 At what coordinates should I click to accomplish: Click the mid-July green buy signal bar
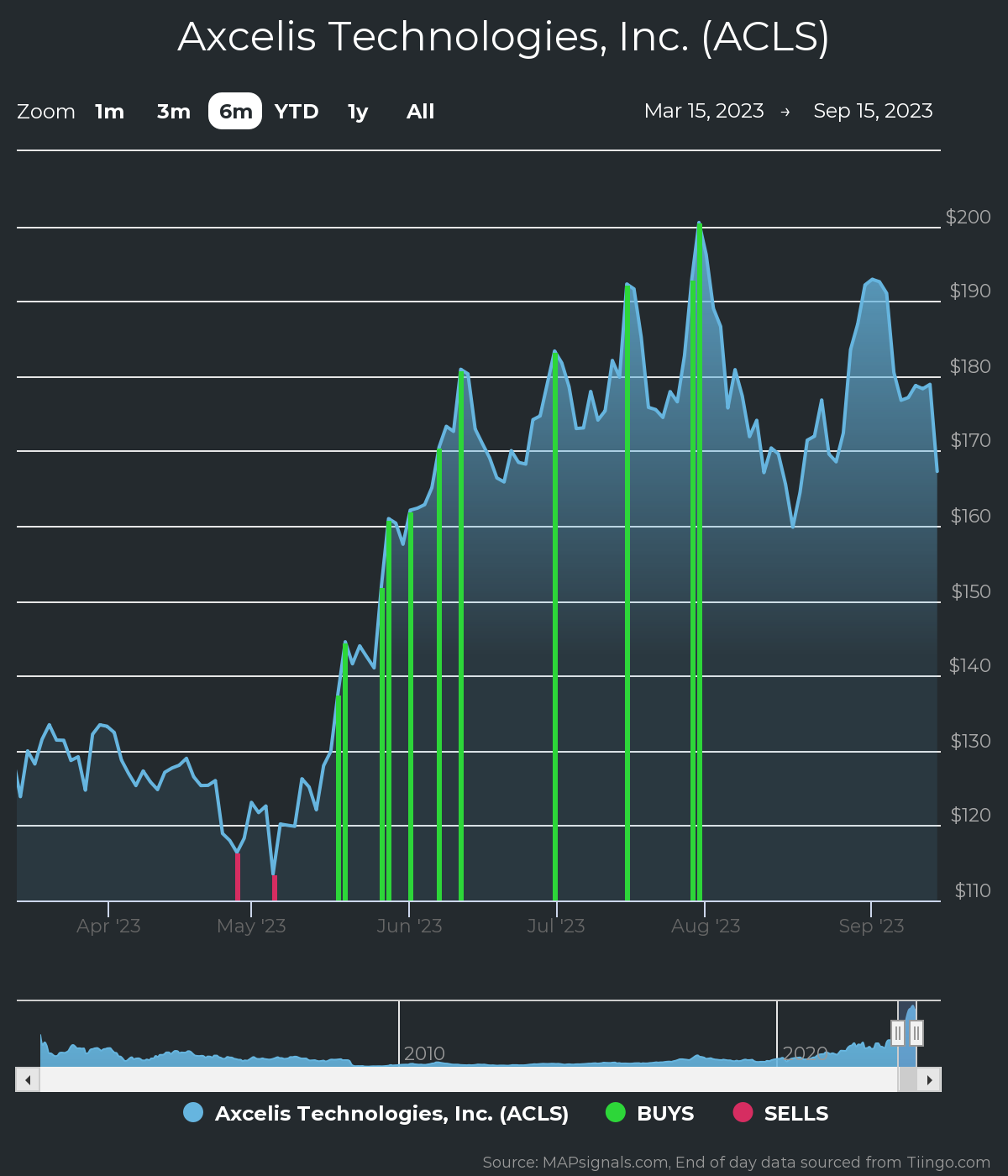pos(627,593)
